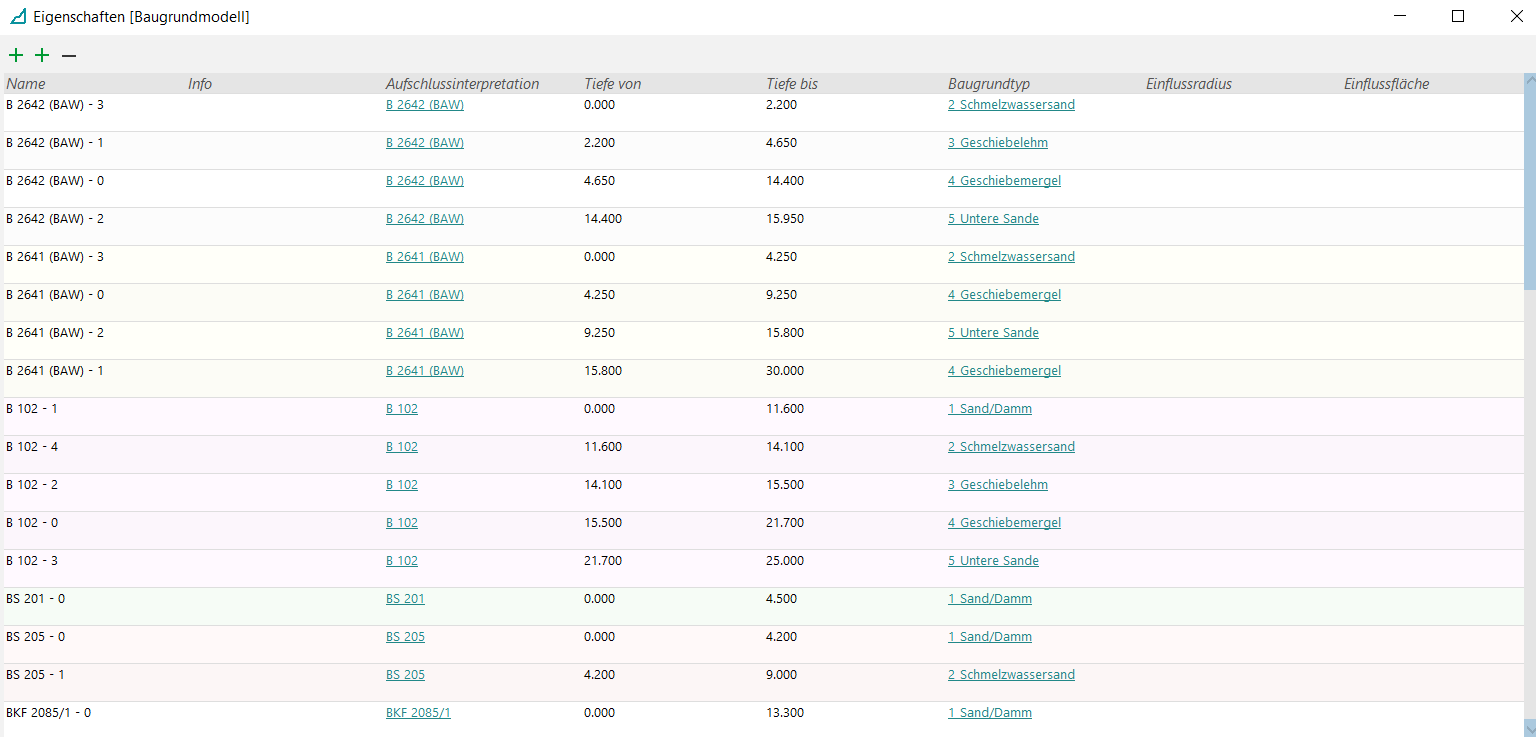Screen dimensions: 1536x737
Task: Click the leftmost green plus icon in the toolbar
Action: (16, 56)
